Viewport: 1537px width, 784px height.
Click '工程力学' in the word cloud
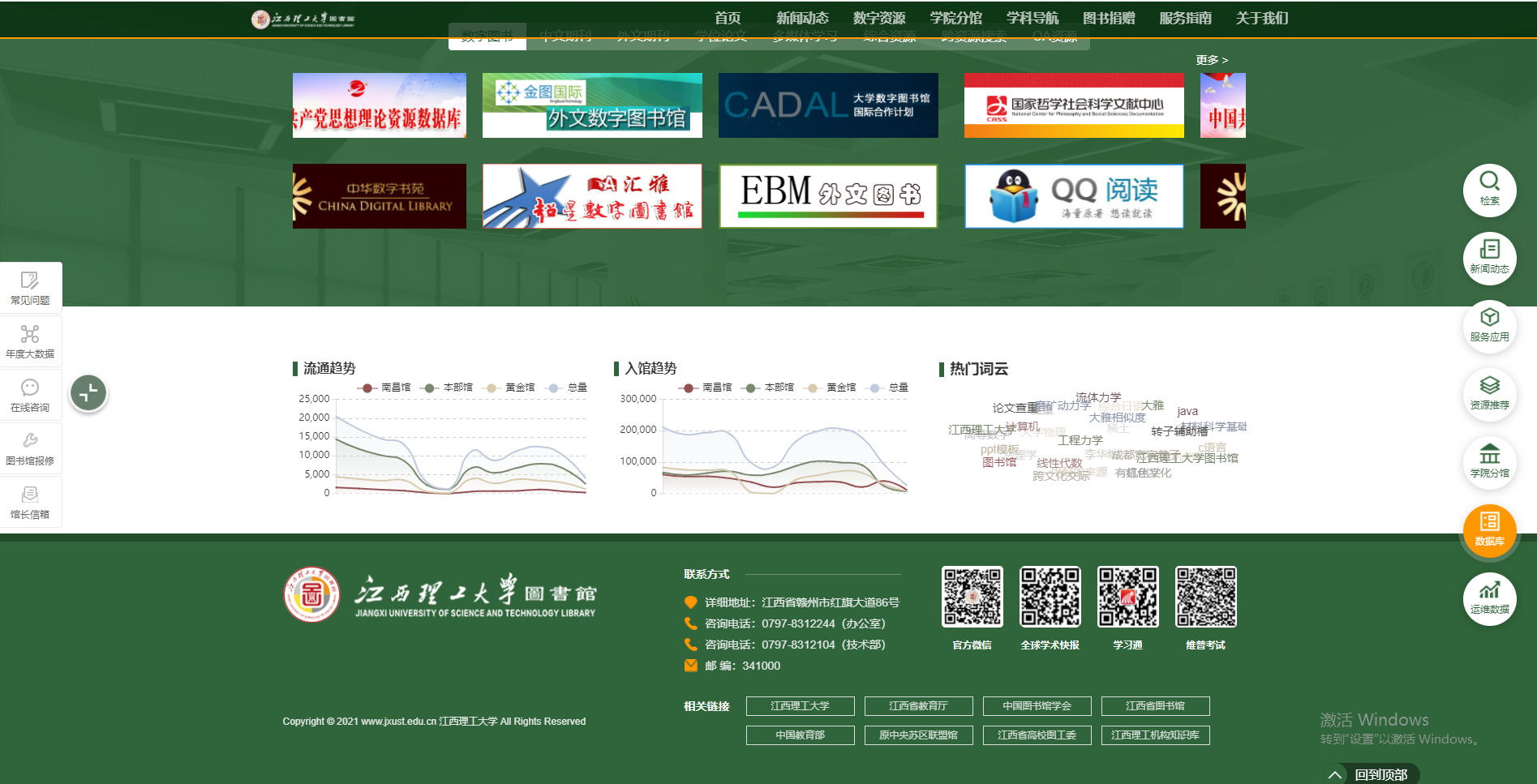pos(1080,440)
